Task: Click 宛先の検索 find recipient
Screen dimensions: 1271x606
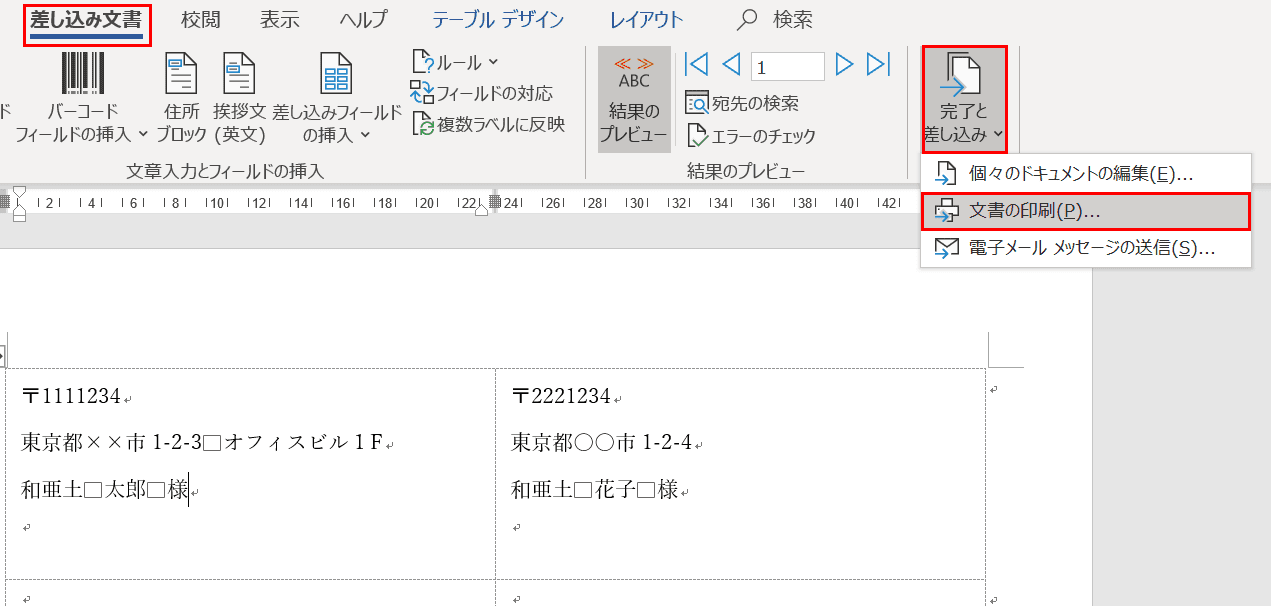Action: [741, 103]
